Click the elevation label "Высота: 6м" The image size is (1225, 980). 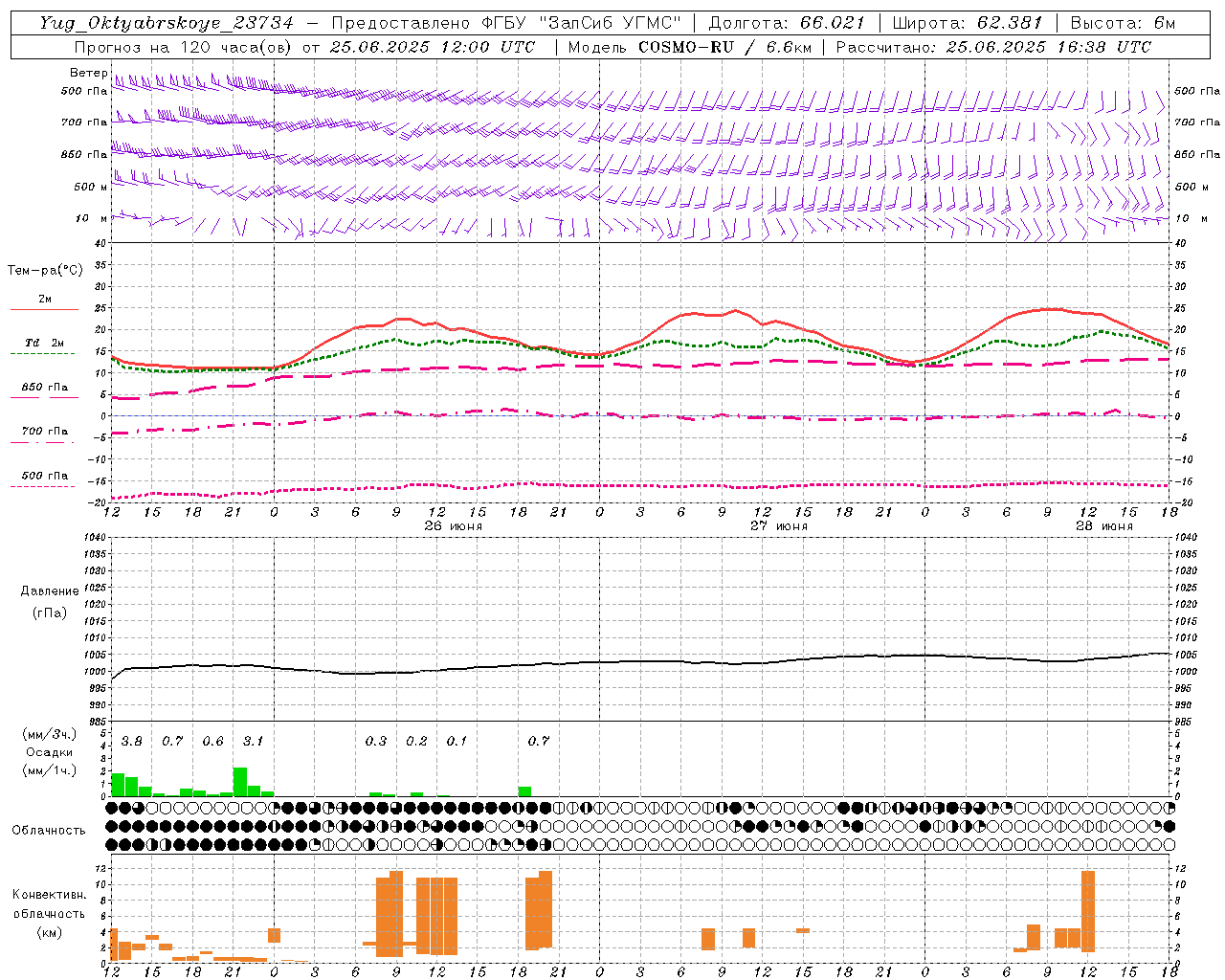point(1122,23)
